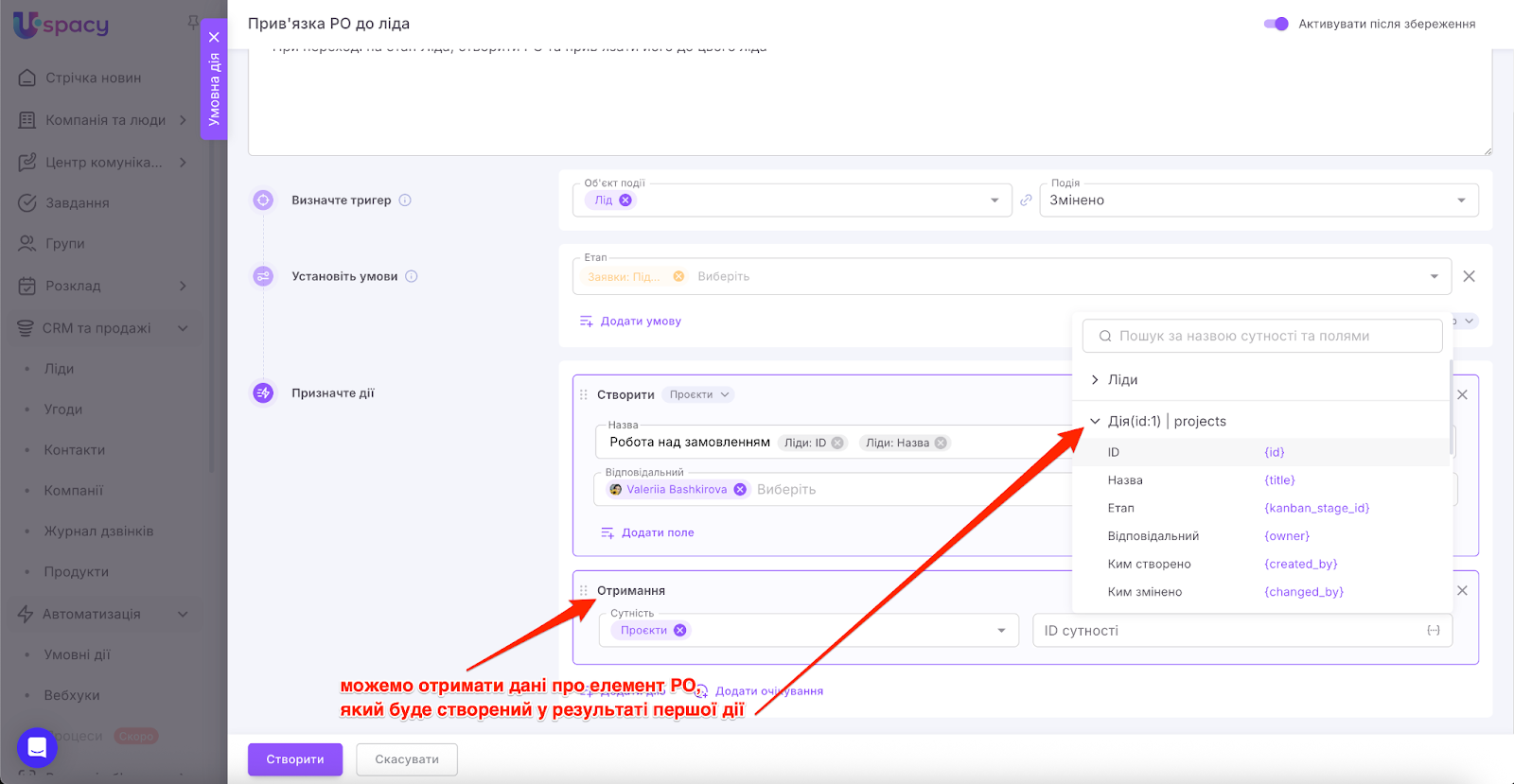Open the Подія dropdown showing Змінено
Image resolution: width=1514 pixels, height=784 pixels.
pyautogui.click(x=1258, y=200)
